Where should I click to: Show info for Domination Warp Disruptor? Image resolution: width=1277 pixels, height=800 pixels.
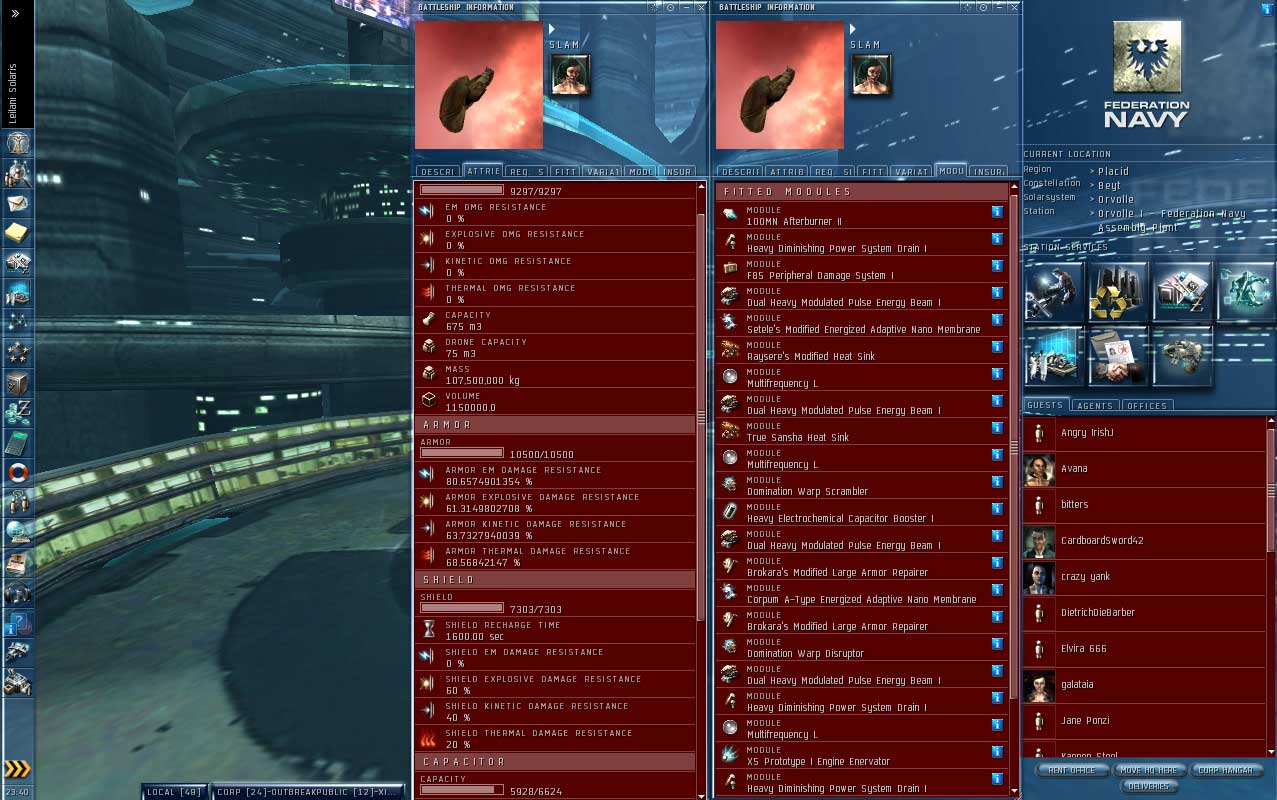pos(997,644)
